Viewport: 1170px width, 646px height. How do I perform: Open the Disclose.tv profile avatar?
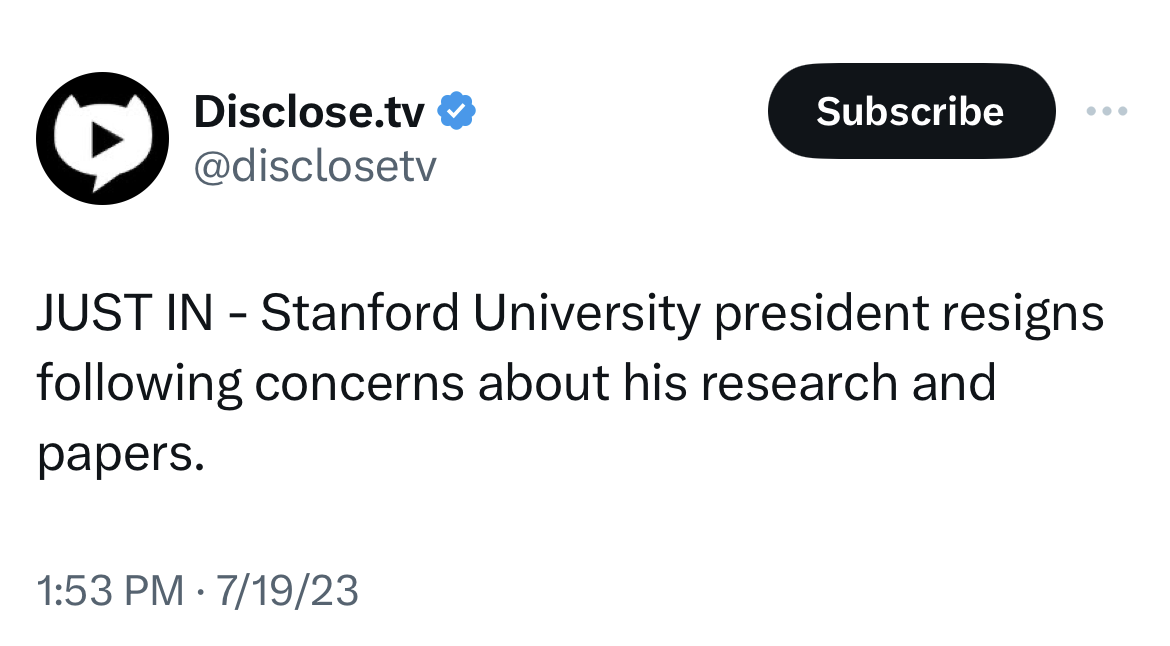102,138
